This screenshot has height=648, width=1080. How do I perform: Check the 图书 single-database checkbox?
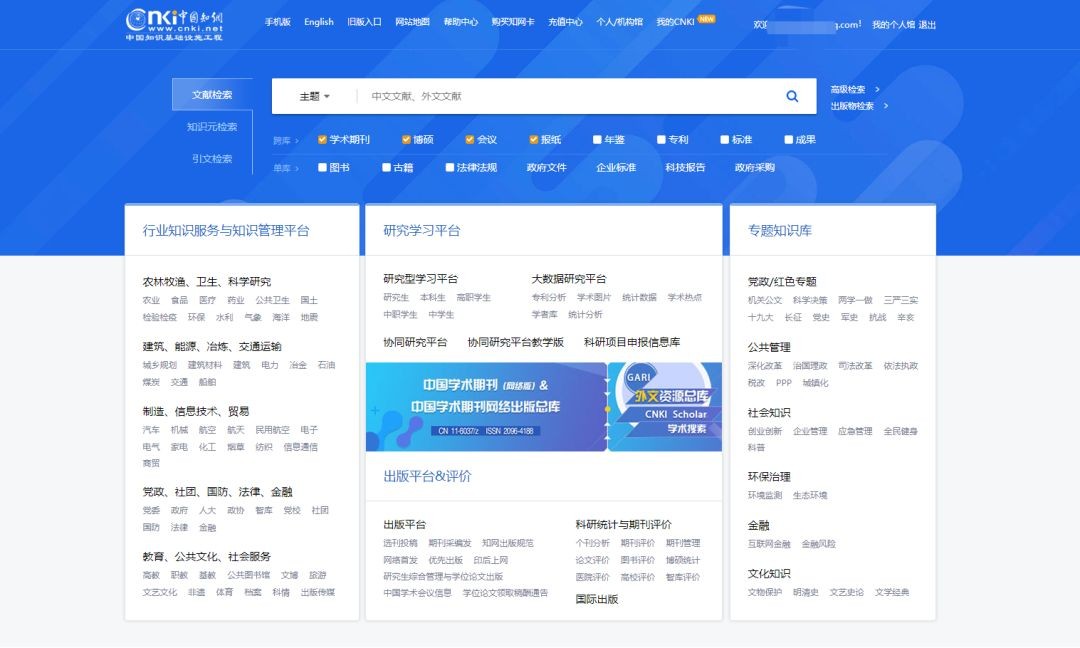pyautogui.click(x=322, y=167)
